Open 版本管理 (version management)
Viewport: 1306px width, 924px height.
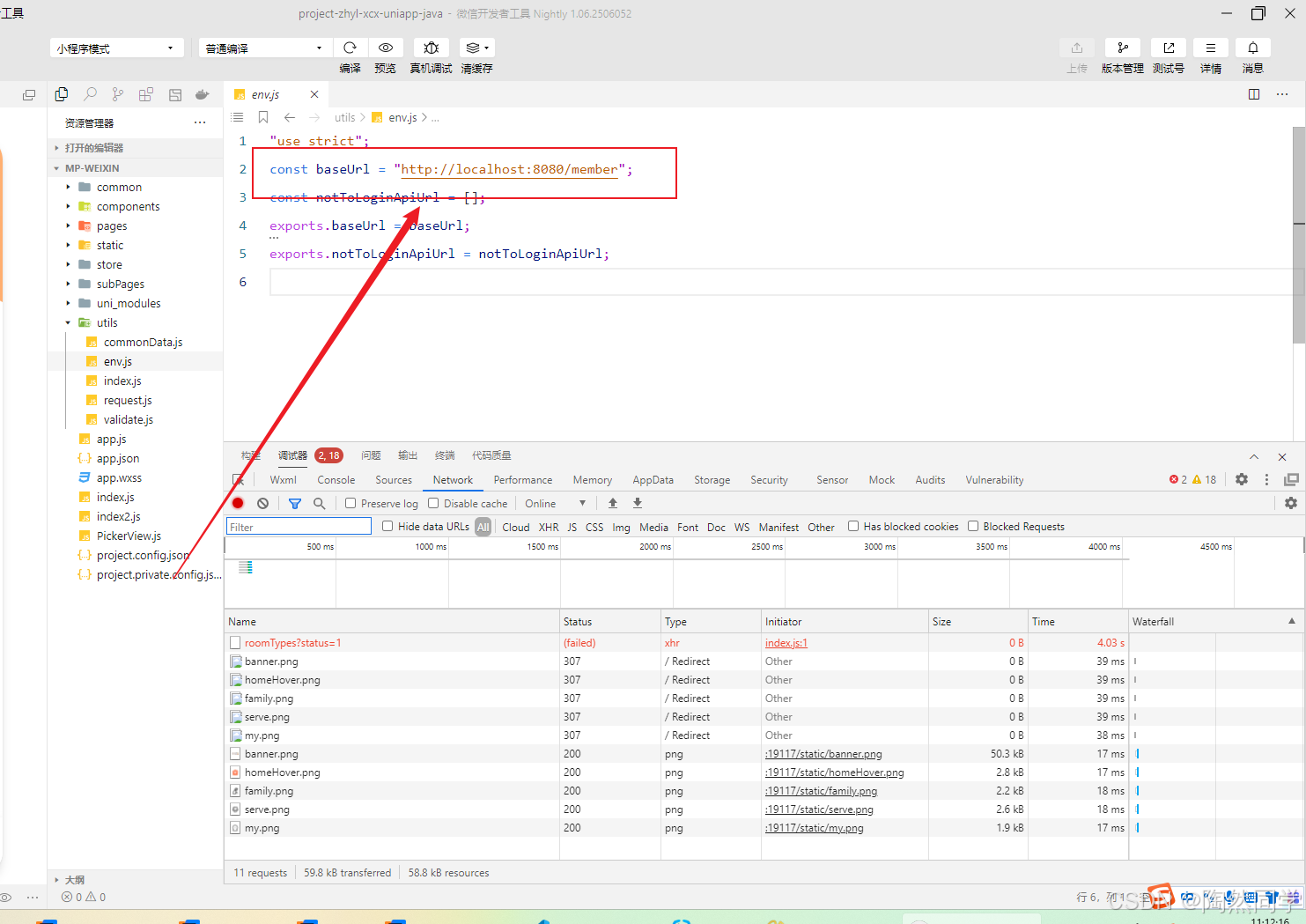click(1122, 48)
